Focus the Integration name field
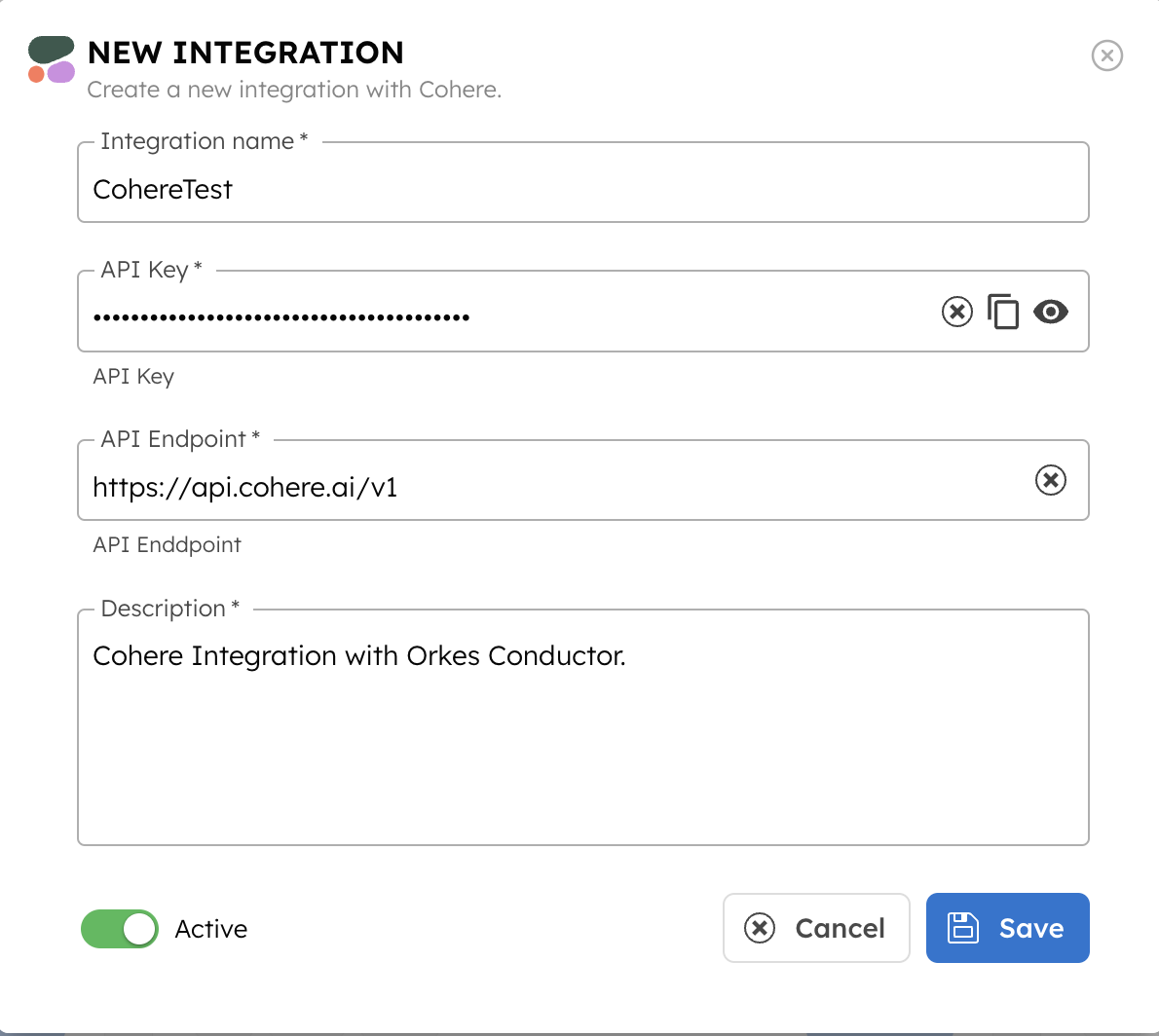This screenshot has width=1159, height=1036. coord(582,189)
